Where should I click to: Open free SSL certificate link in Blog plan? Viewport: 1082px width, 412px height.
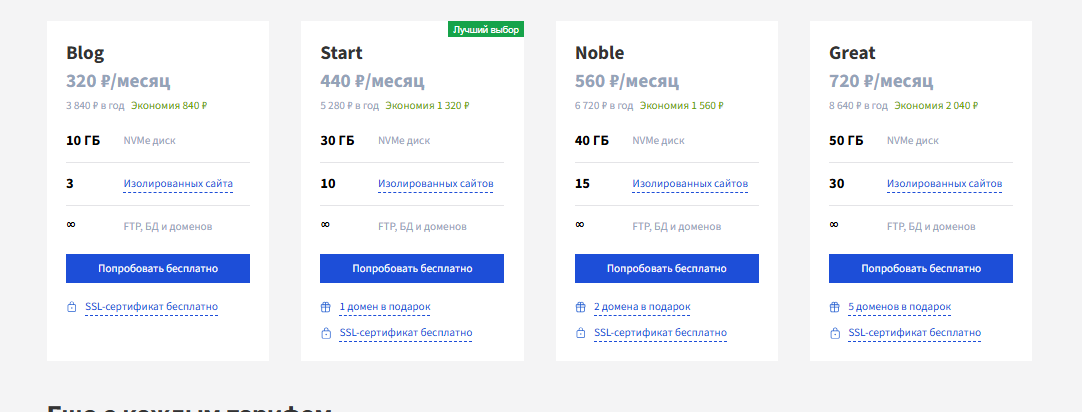[151, 307]
